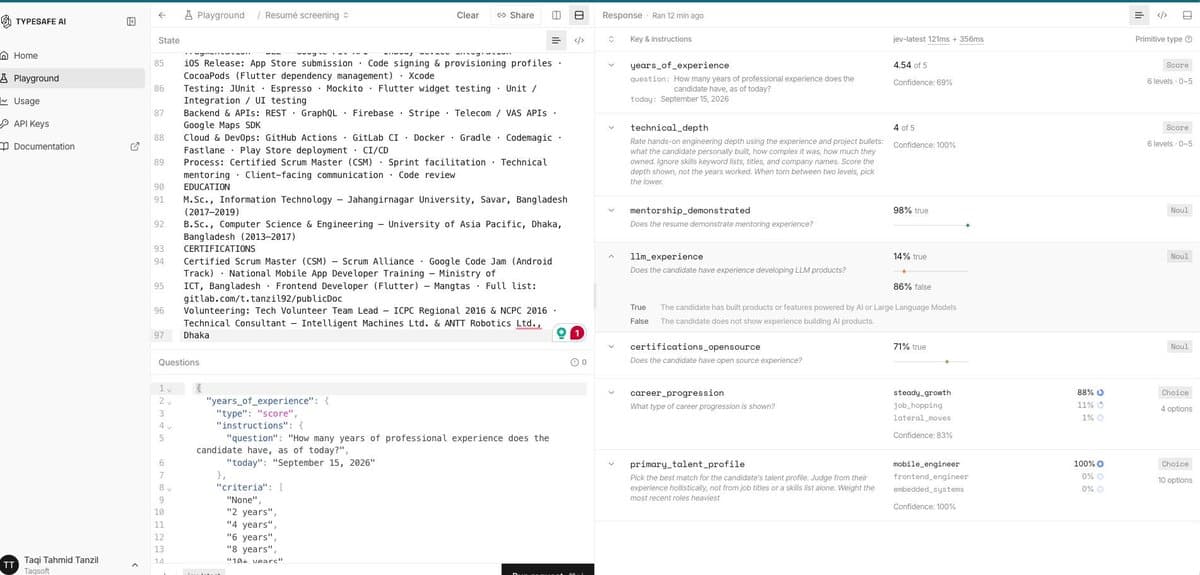
Task: Expand the primary_talent_profile row
Action: (x=610, y=465)
